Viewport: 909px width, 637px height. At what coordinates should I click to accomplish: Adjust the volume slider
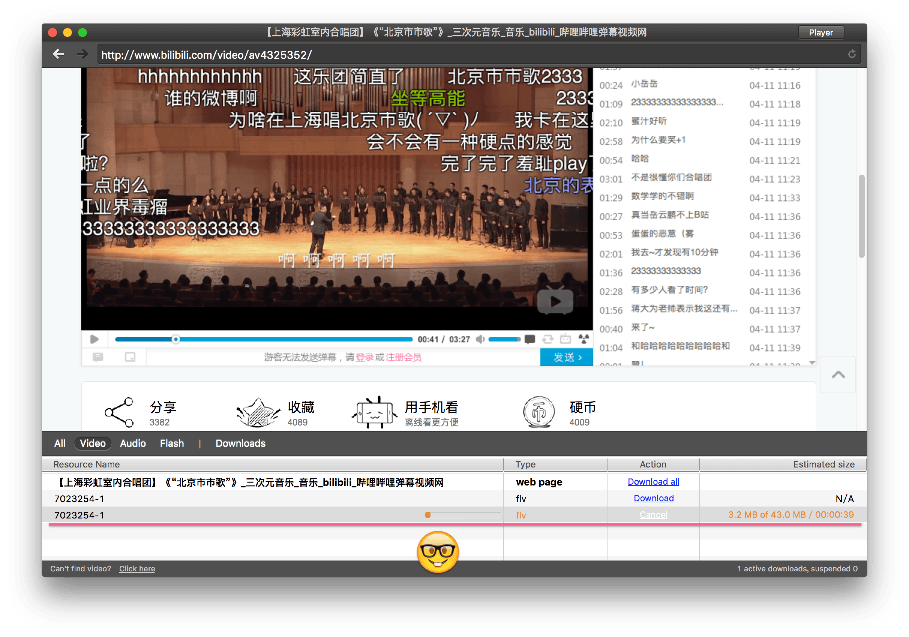pyautogui.click(x=504, y=339)
